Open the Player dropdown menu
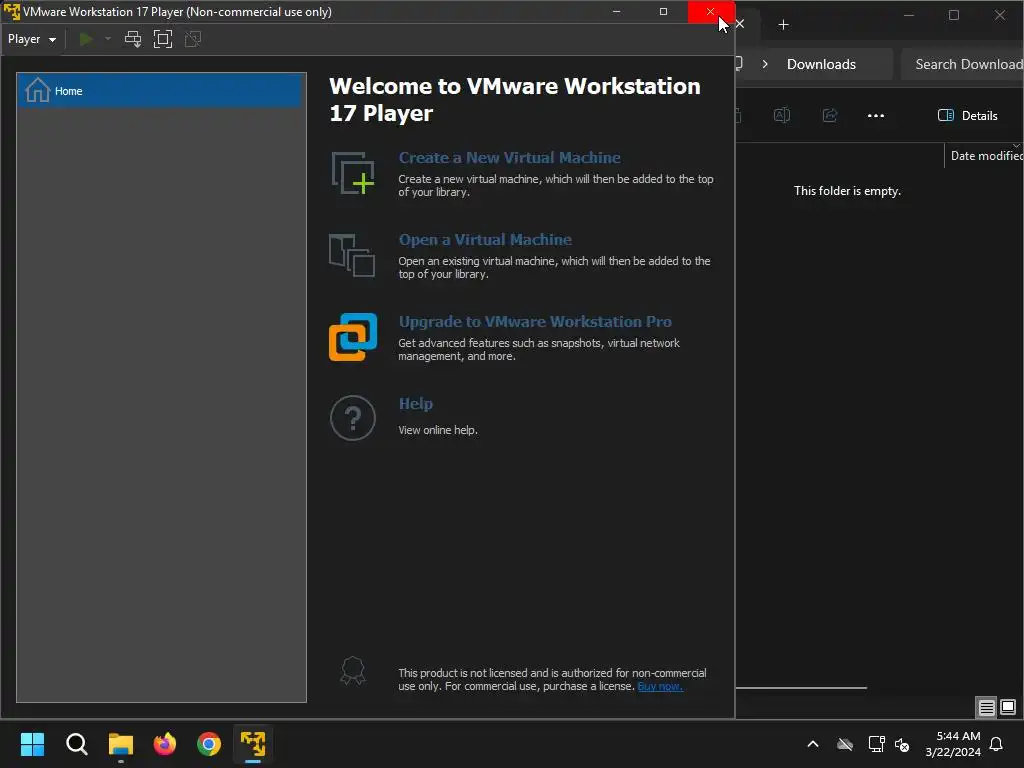 pyautogui.click(x=31, y=39)
